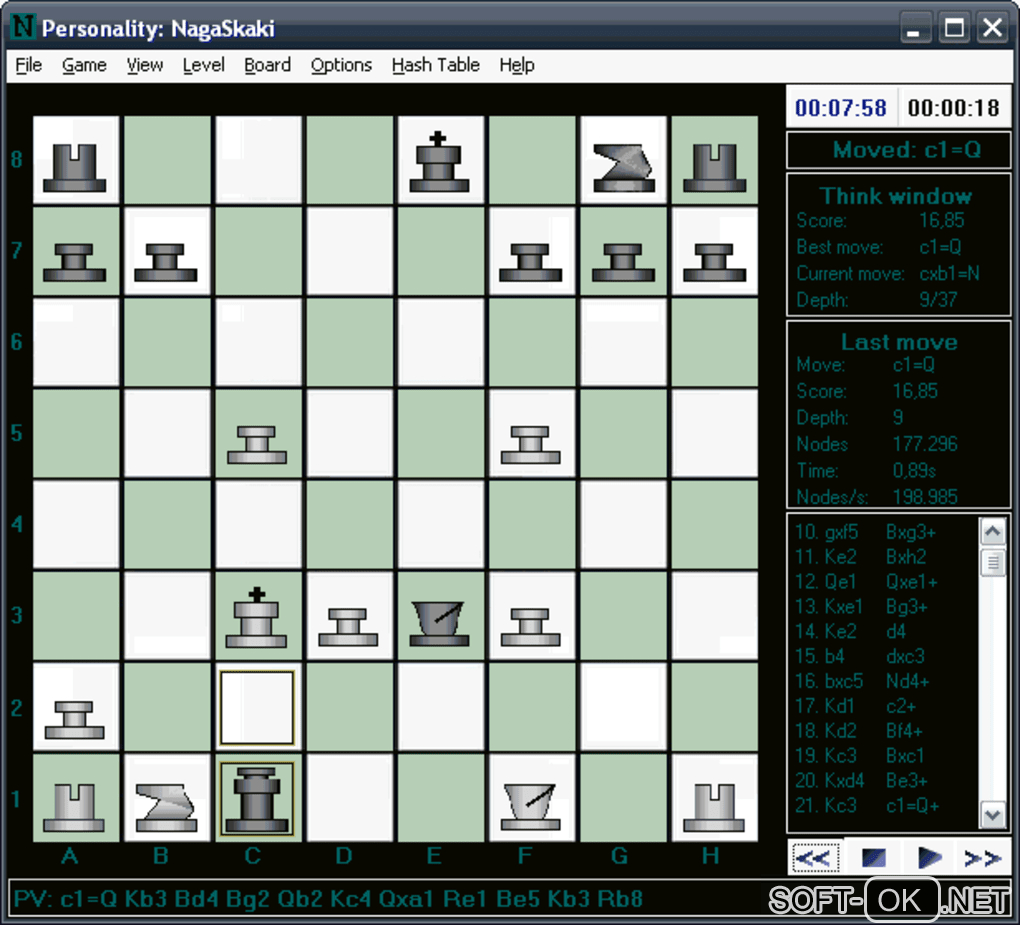Click move 10. gxf5 in list

coord(826,532)
